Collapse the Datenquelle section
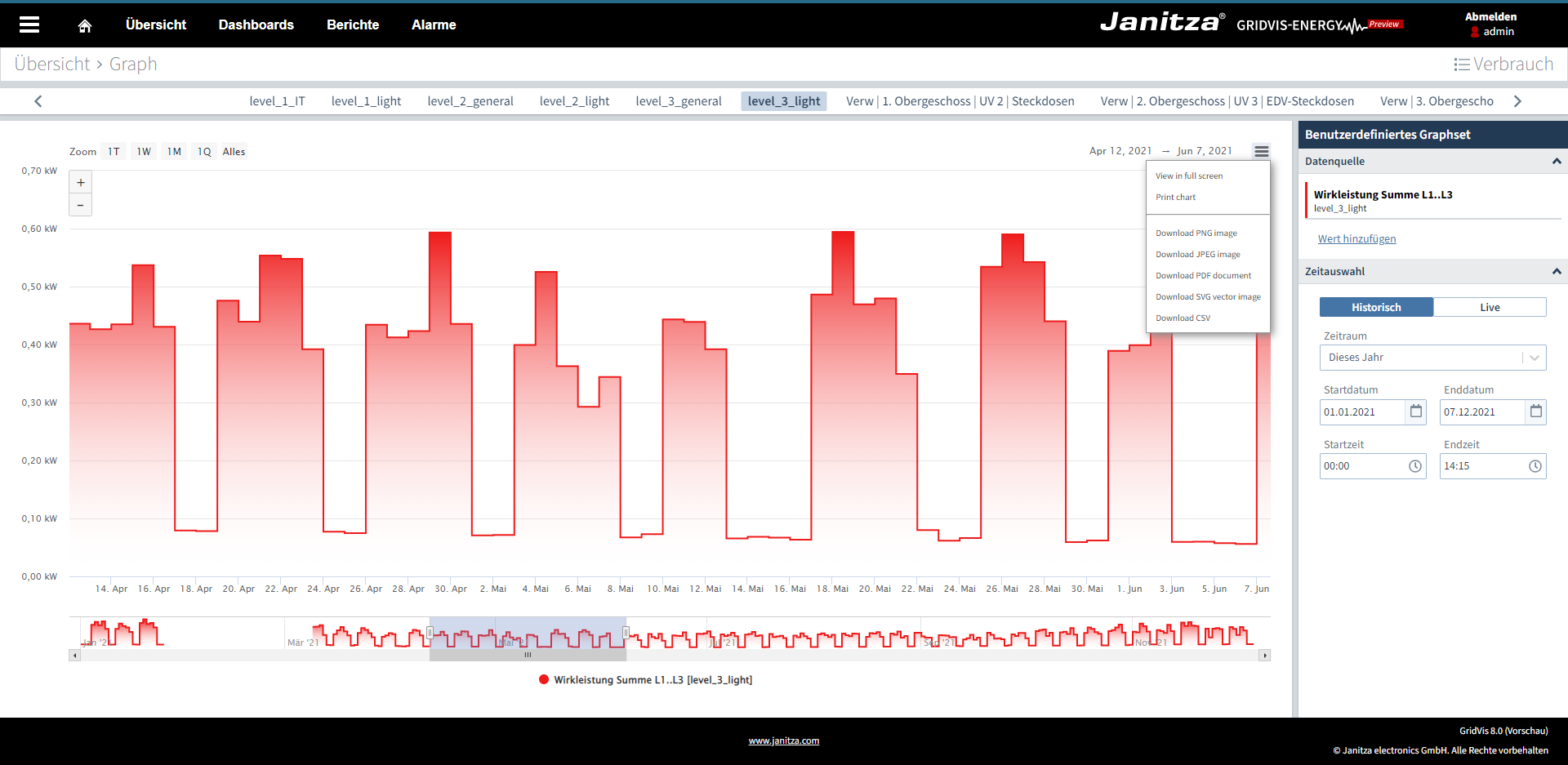Viewport: 1568px width, 765px height. 1557,162
